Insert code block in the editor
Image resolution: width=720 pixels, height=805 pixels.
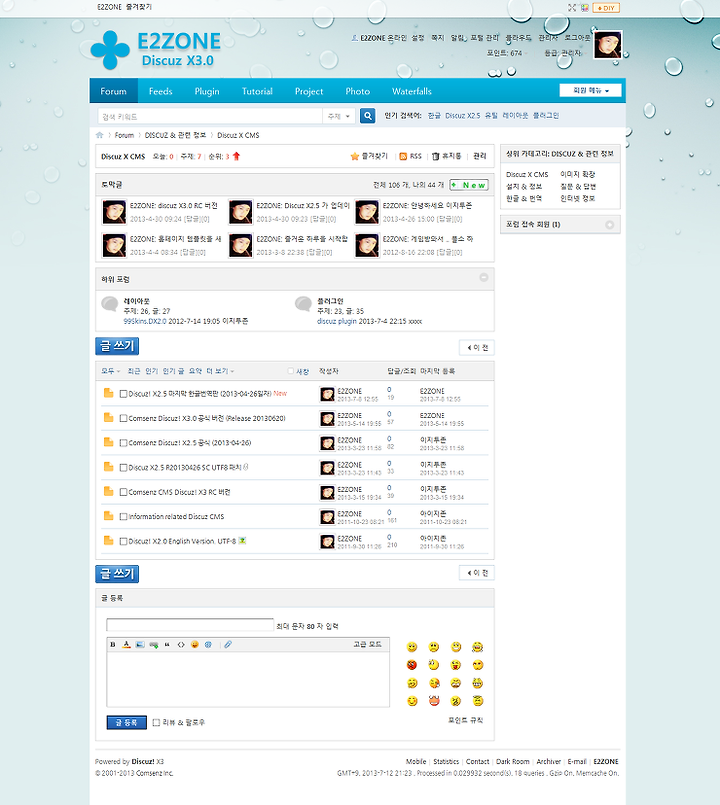[x=181, y=645]
